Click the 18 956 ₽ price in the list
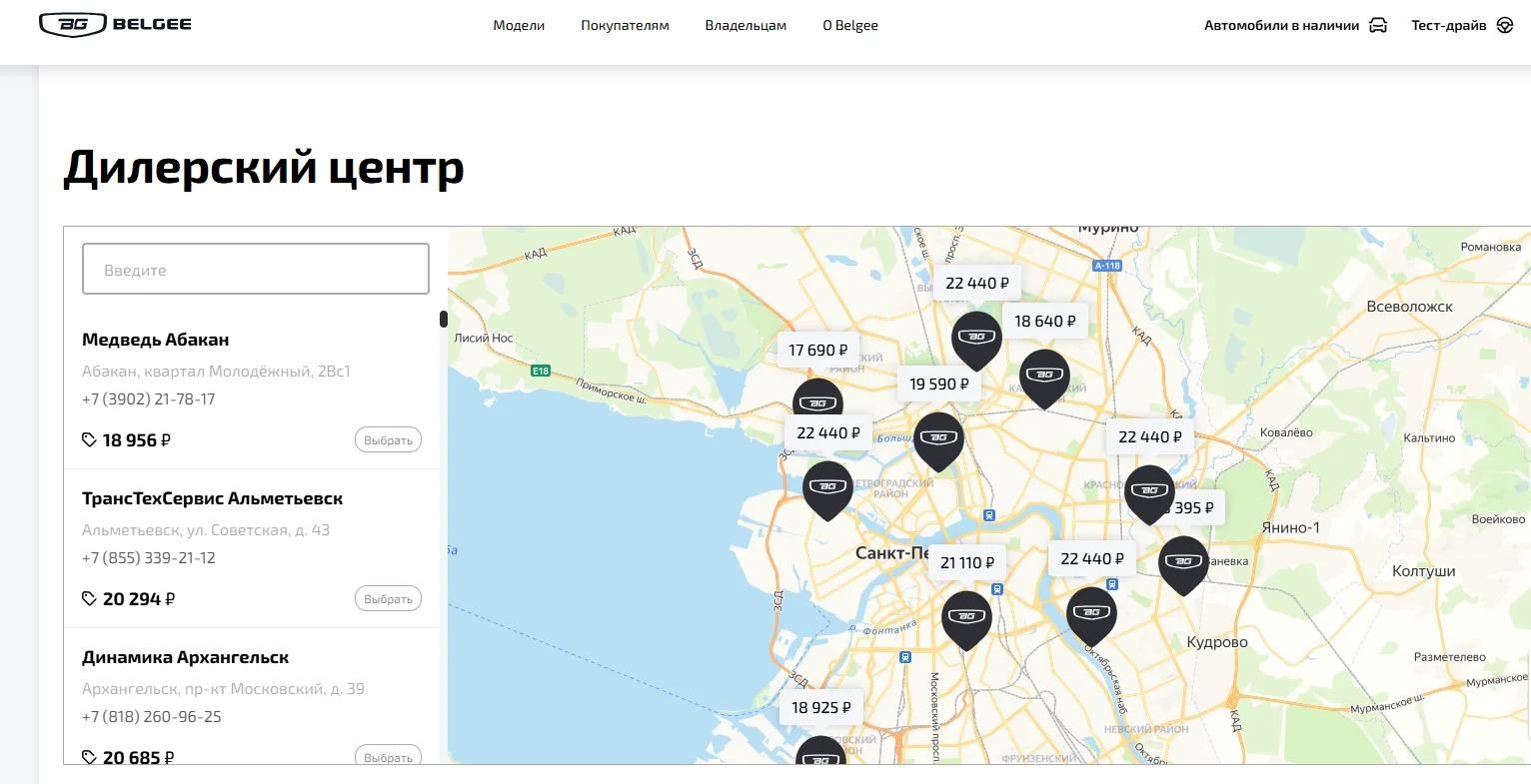 coord(137,440)
